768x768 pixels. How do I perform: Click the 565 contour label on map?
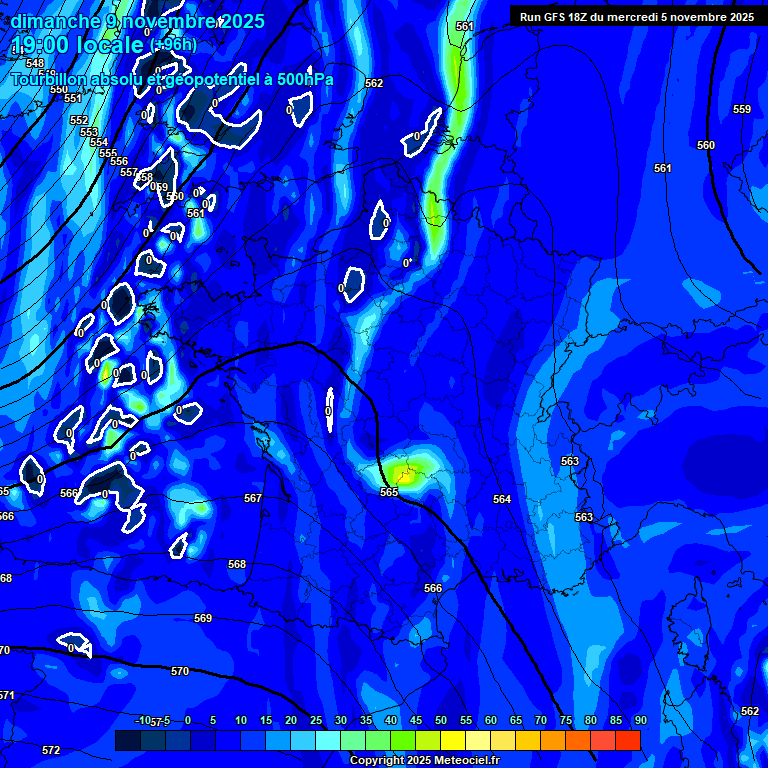[389, 492]
